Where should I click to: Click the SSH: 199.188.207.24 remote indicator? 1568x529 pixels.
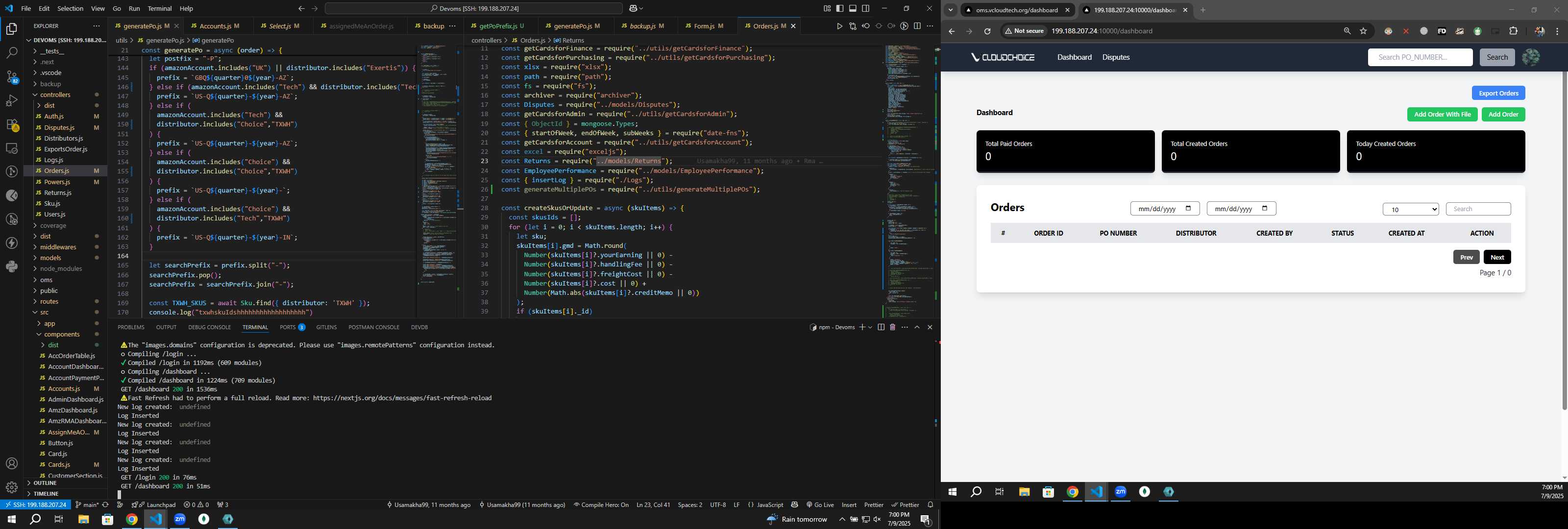tap(36, 505)
